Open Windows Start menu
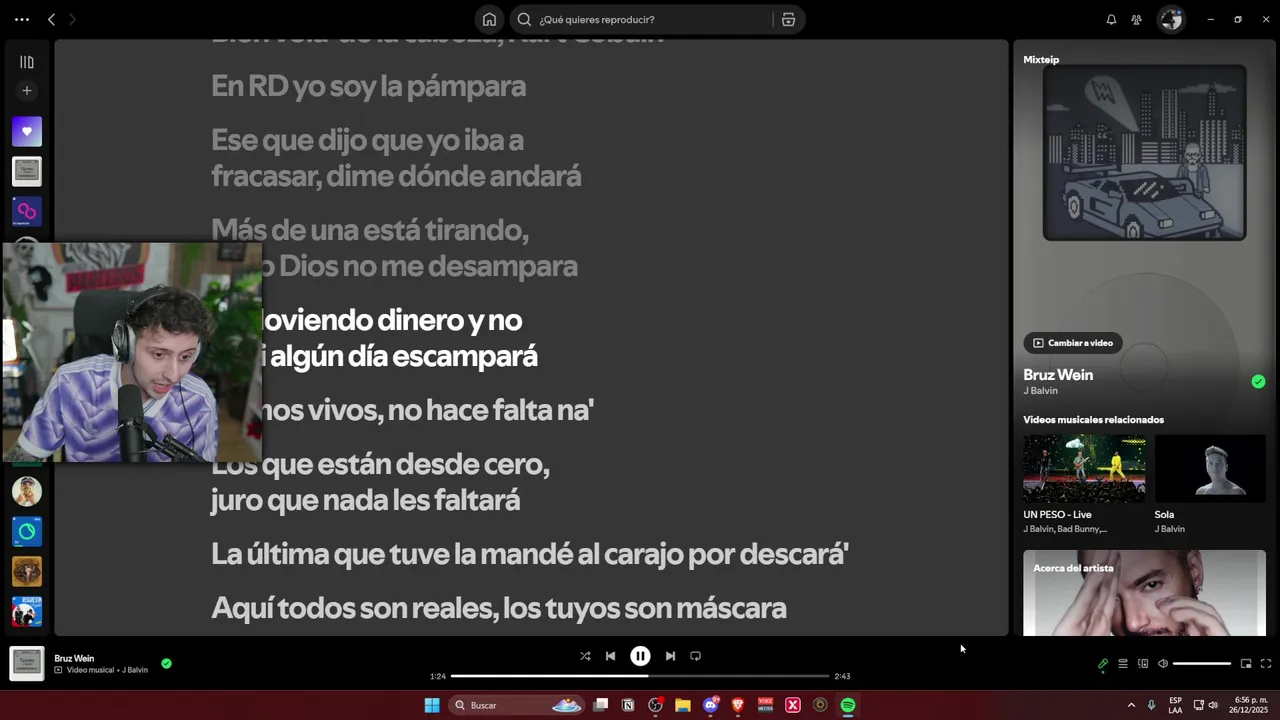 tap(432, 705)
